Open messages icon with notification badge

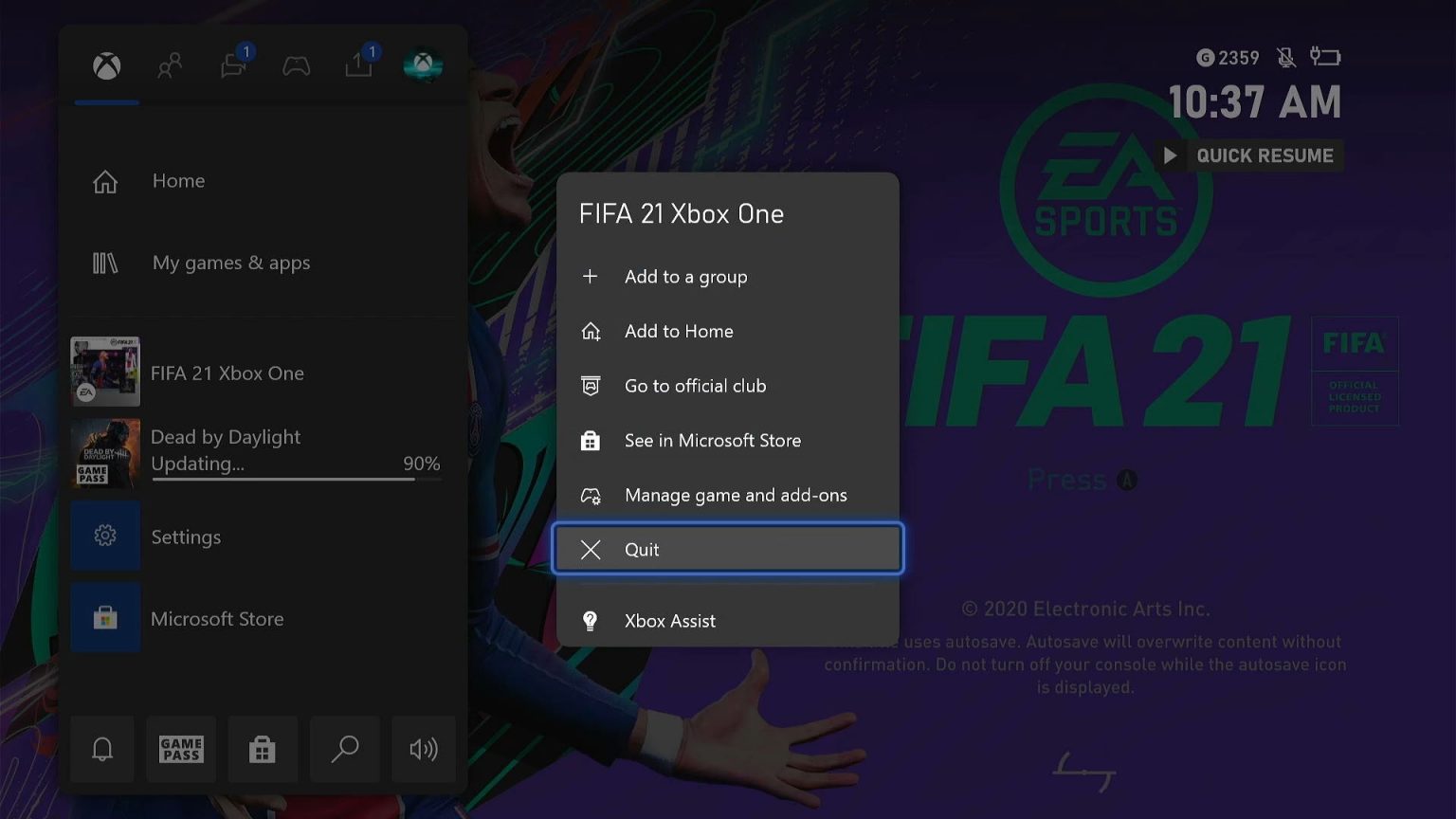233,65
